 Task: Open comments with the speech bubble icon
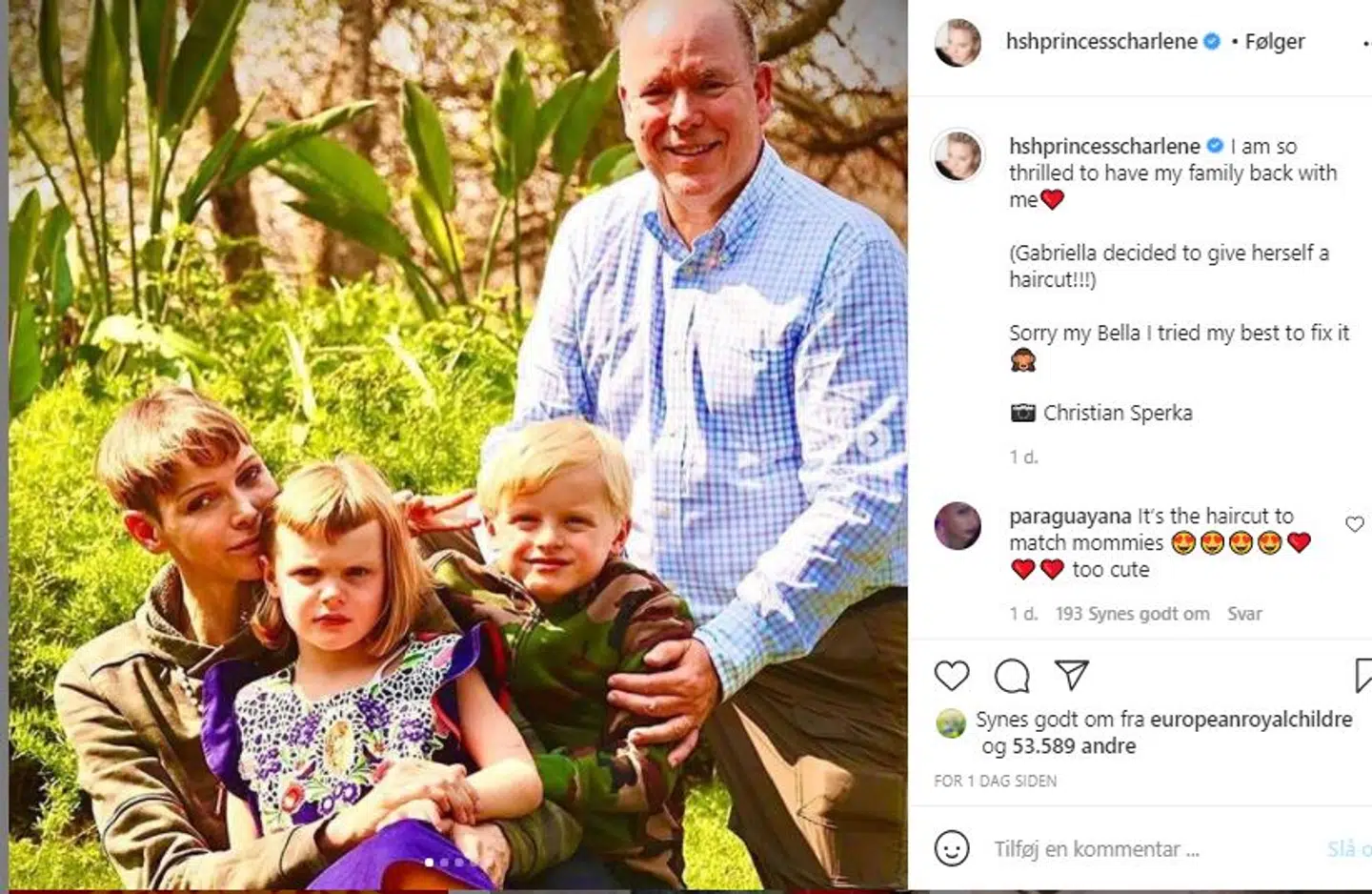pyautogui.click(x=1012, y=676)
